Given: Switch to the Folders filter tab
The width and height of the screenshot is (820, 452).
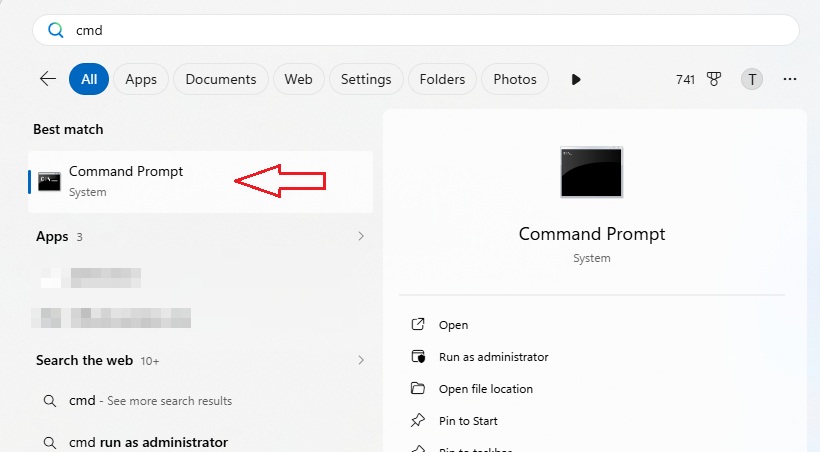Looking at the screenshot, I should tap(442, 79).
